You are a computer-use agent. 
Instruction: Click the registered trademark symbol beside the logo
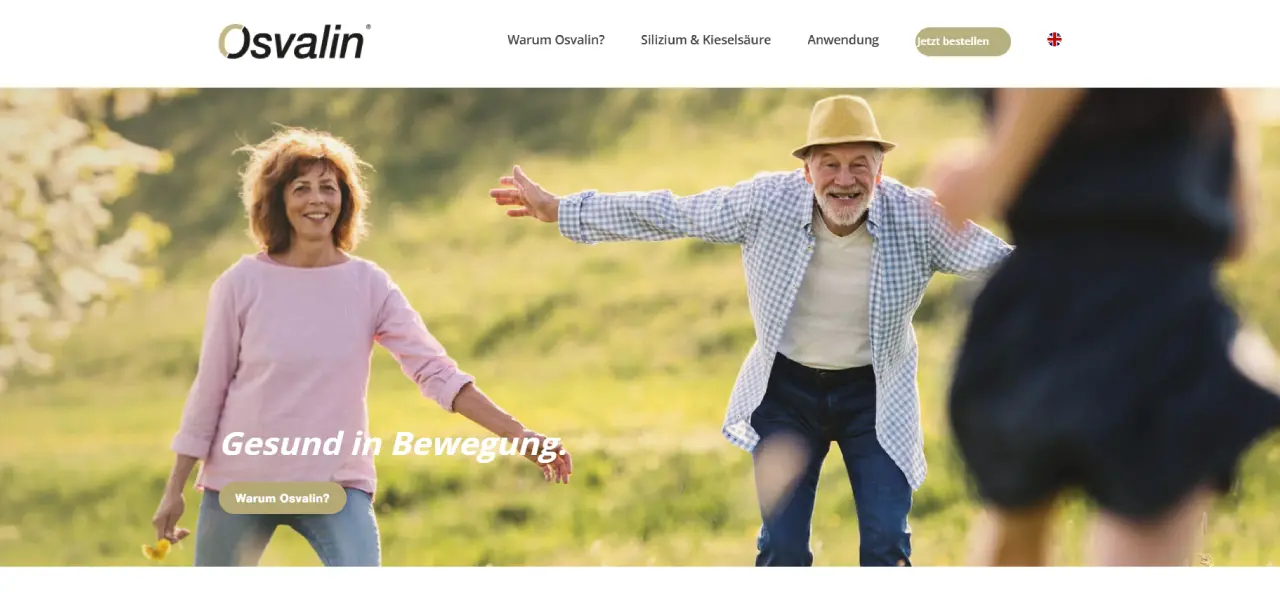tap(367, 27)
